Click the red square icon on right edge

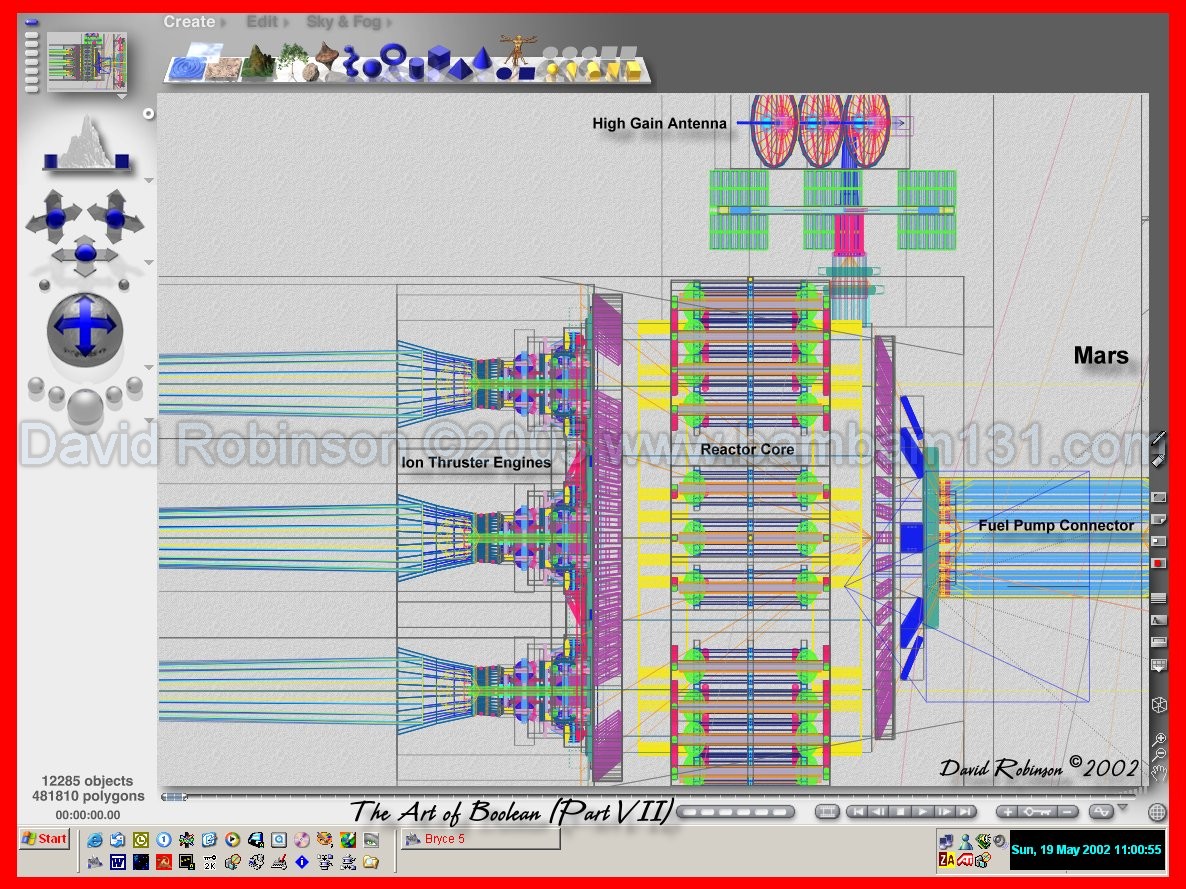[1158, 564]
